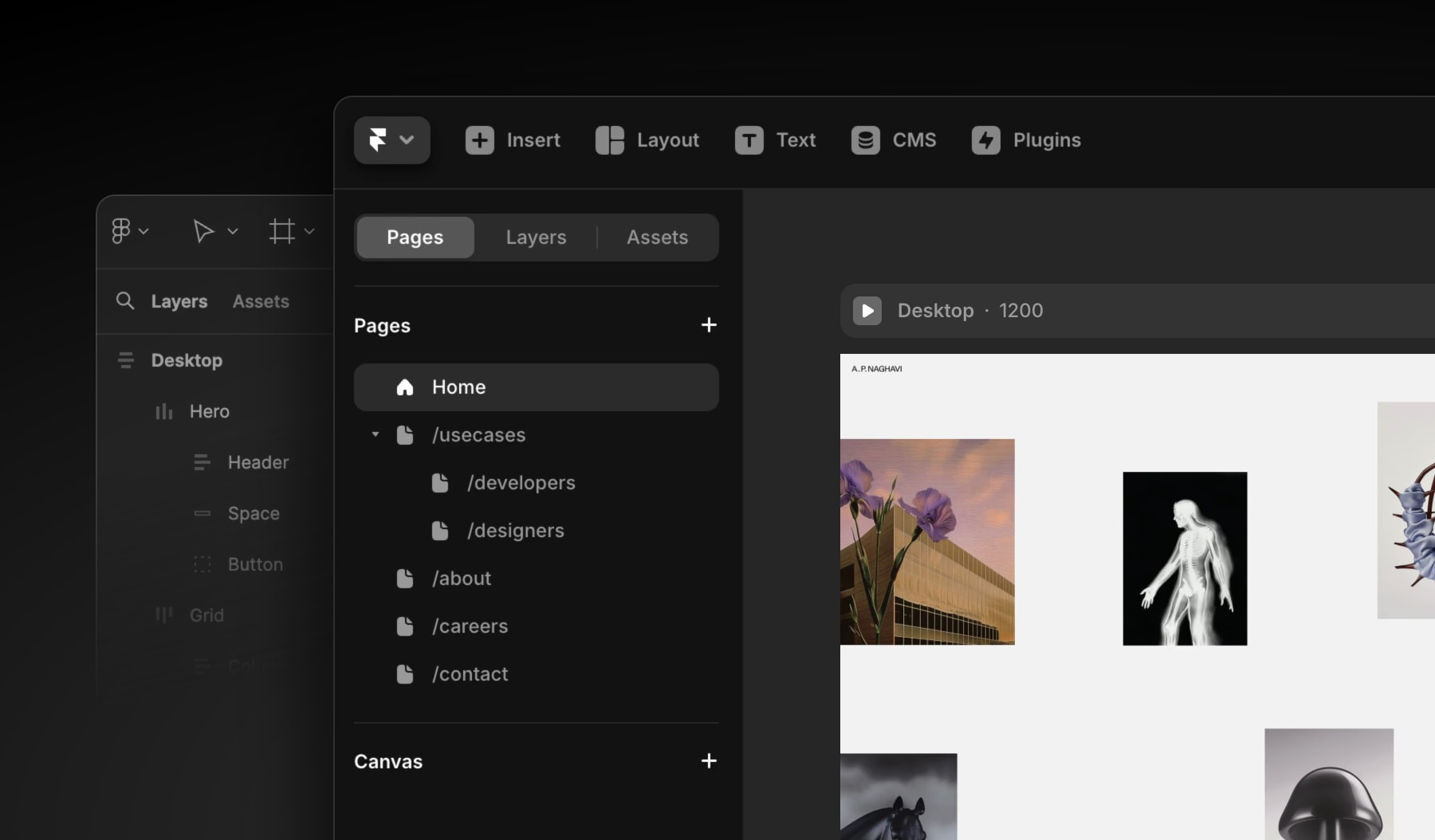This screenshot has width=1435, height=840.
Task: Add a new canvas with the plus button
Action: [x=708, y=761]
